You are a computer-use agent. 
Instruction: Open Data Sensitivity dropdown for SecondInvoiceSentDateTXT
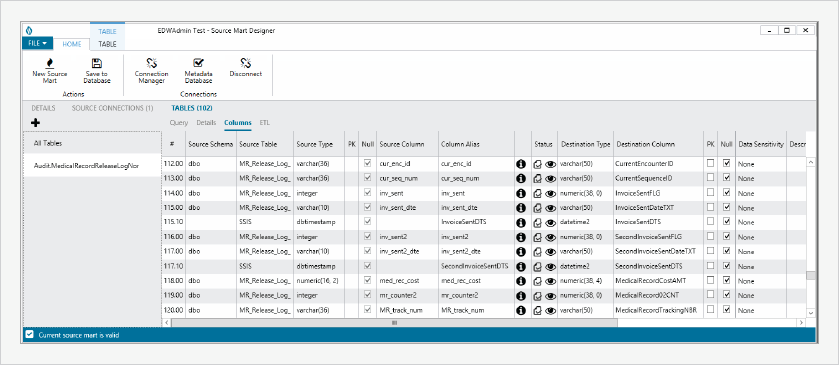(x=760, y=252)
